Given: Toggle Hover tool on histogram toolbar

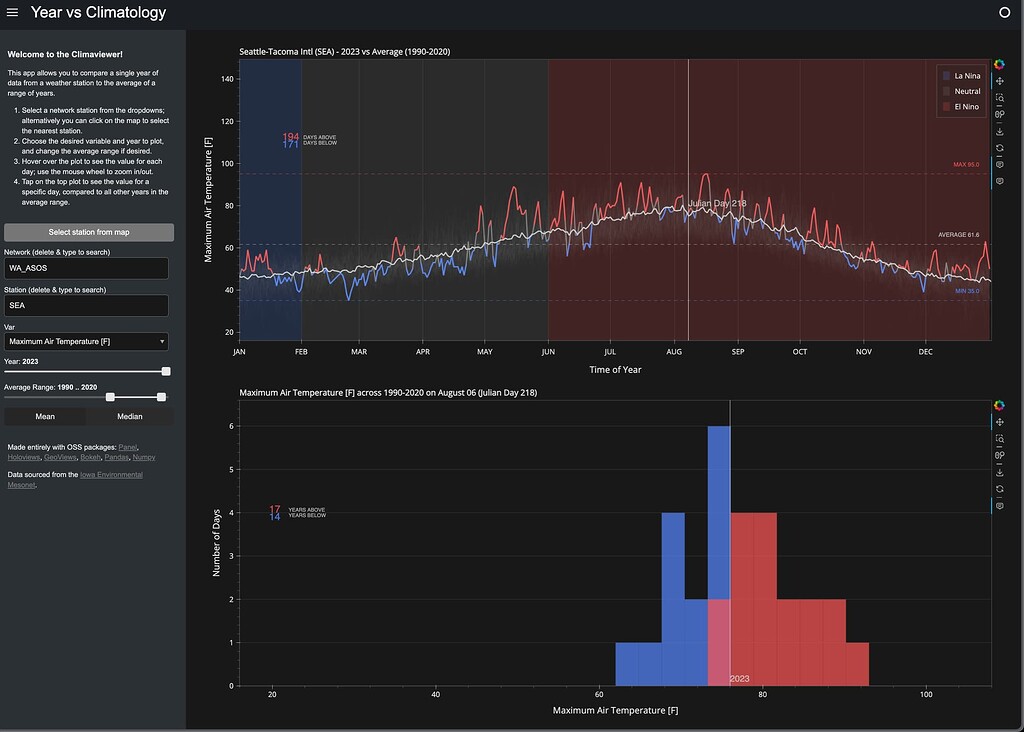Looking at the screenshot, I should click(999, 506).
